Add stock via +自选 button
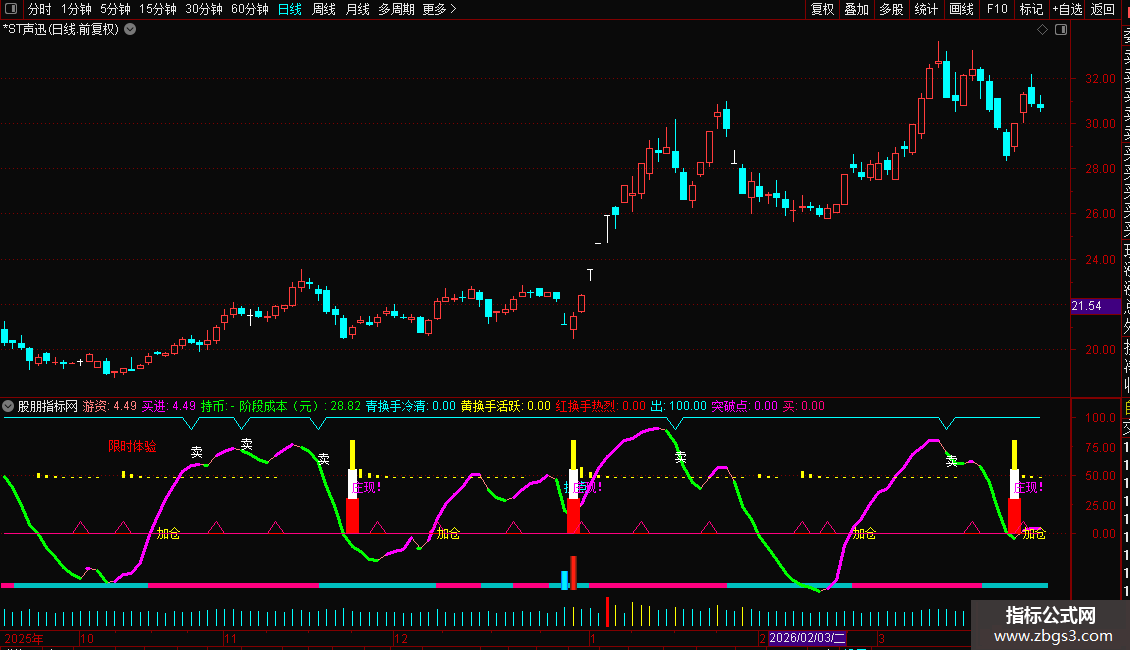 coord(1067,9)
